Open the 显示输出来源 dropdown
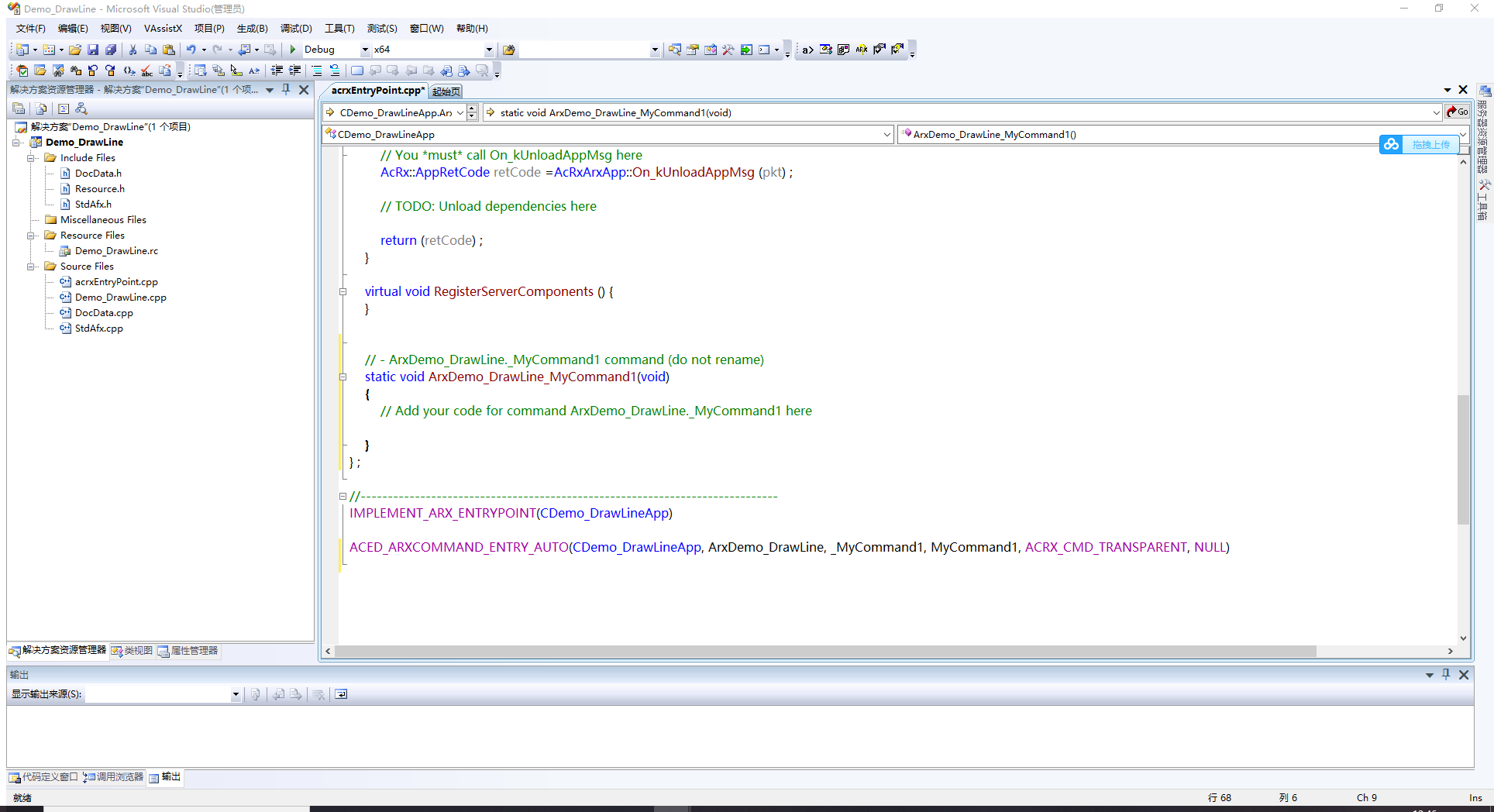The width and height of the screenshot is (1494, 812). 236,695
